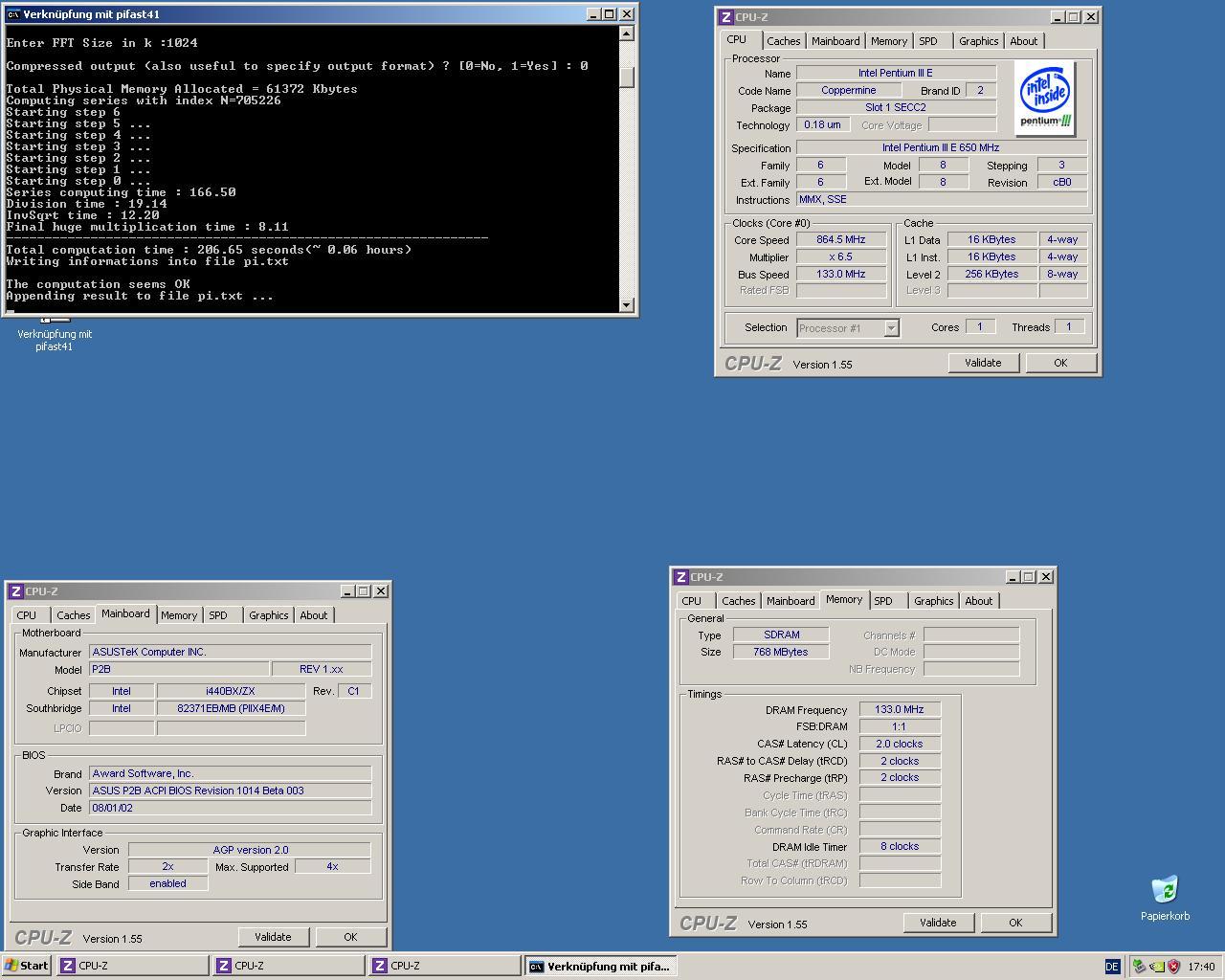Select Graphics tab in the Mainboard window
This screenshot has height=980, width=1225.
(x=268, y=615)
